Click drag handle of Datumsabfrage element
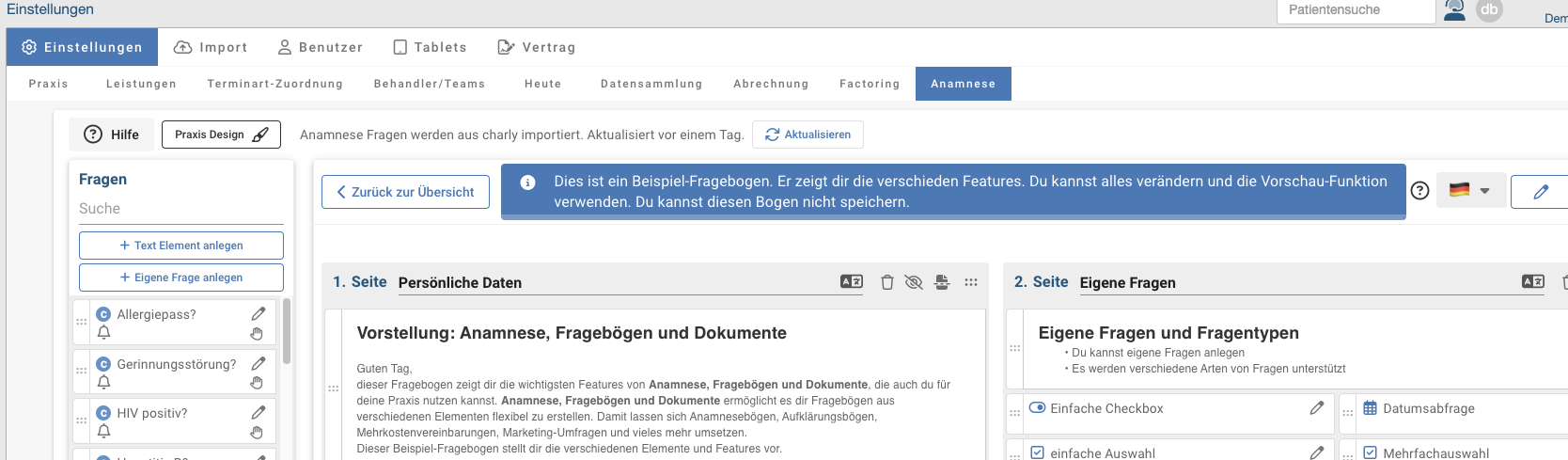This screenshot has width=1568, height=460. pyautogui.click(x=1348, y=413)
